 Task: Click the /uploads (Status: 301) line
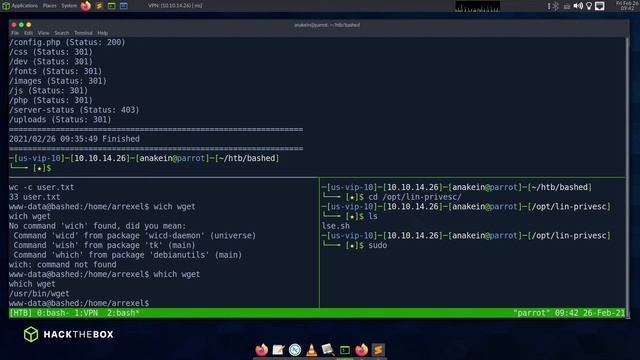[x=60, y=120]
